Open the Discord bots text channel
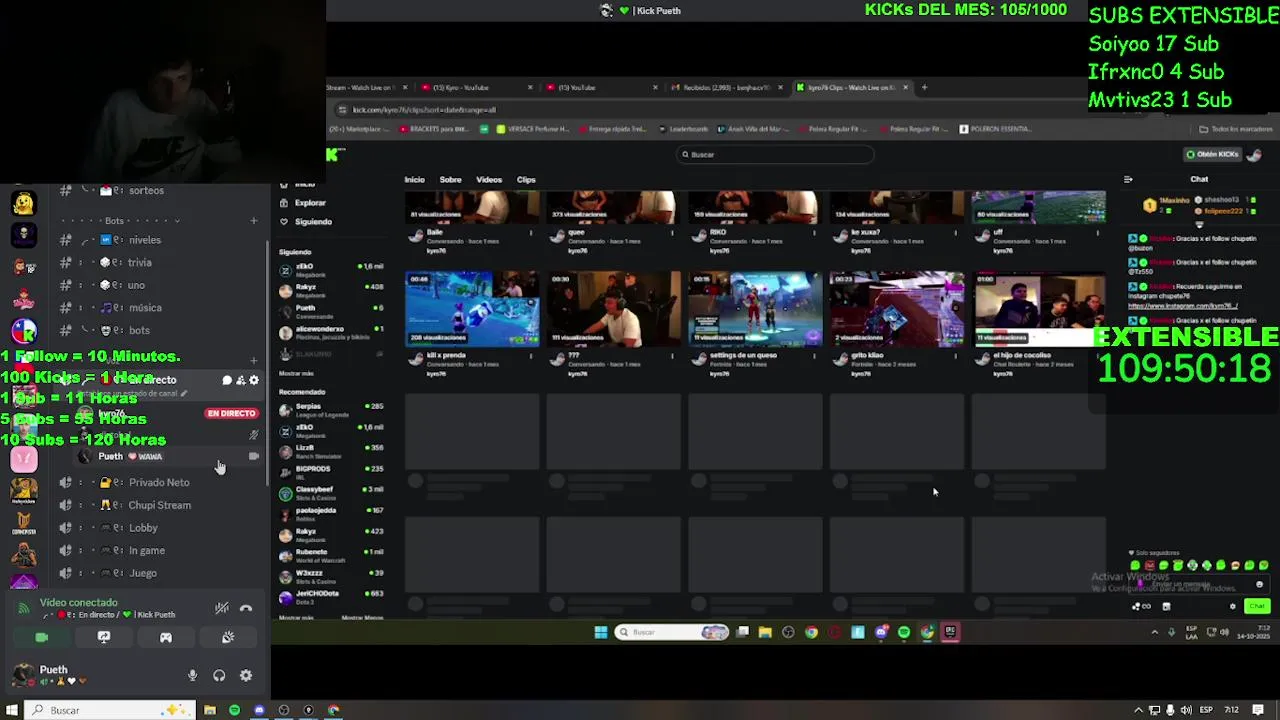This screenshot has width=1280, height=720. [160, 330]
